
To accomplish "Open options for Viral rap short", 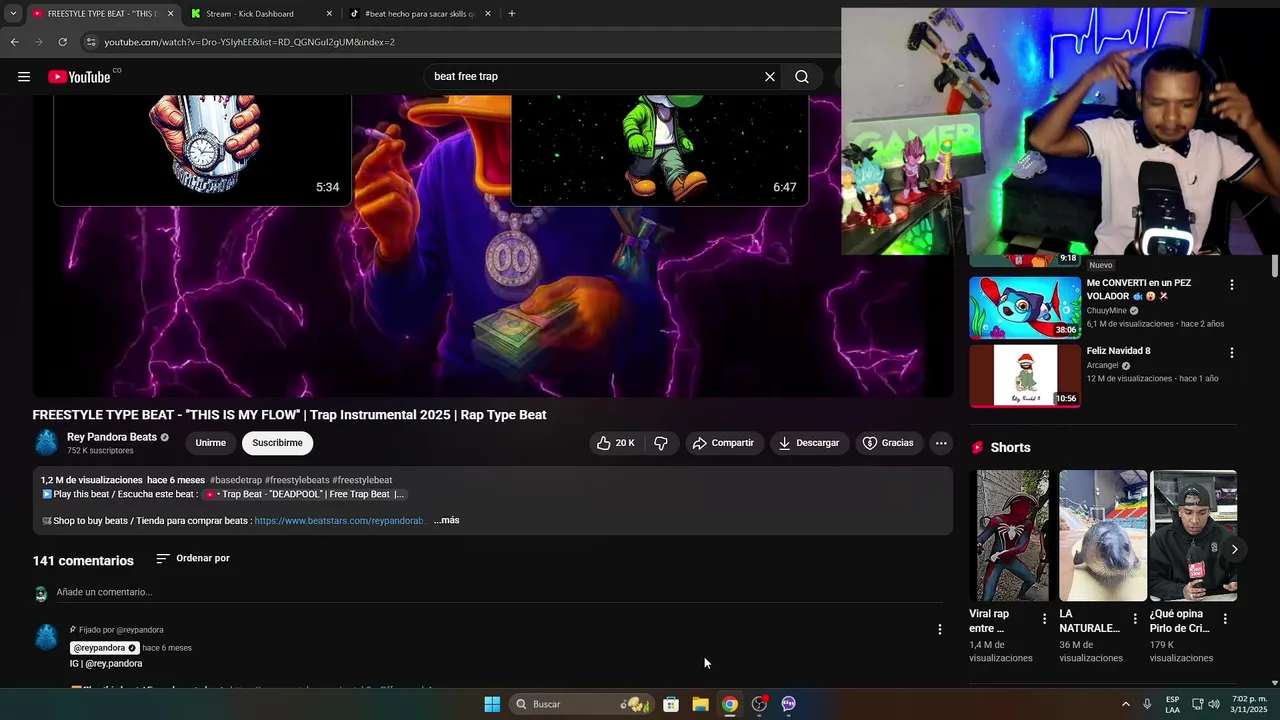I will (x=1044, y=619).
